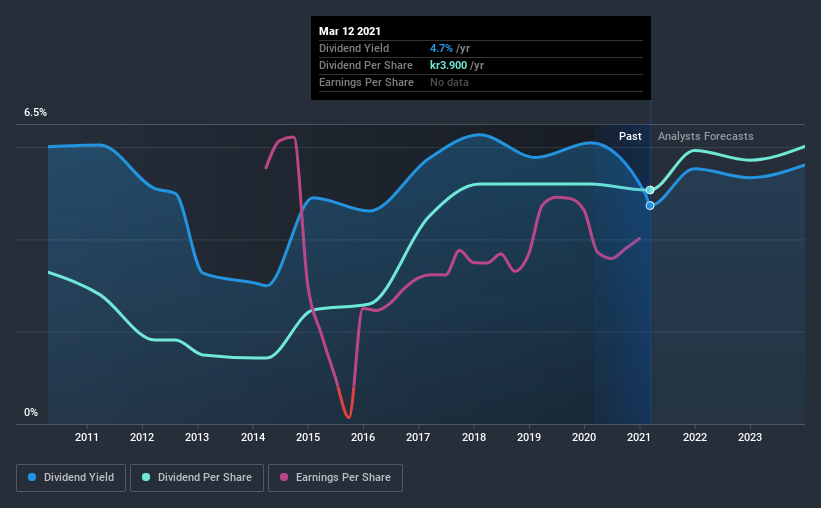Click the 2015 x-axis year label
Screen dimensions: 821x508
[x=308, y=437]
